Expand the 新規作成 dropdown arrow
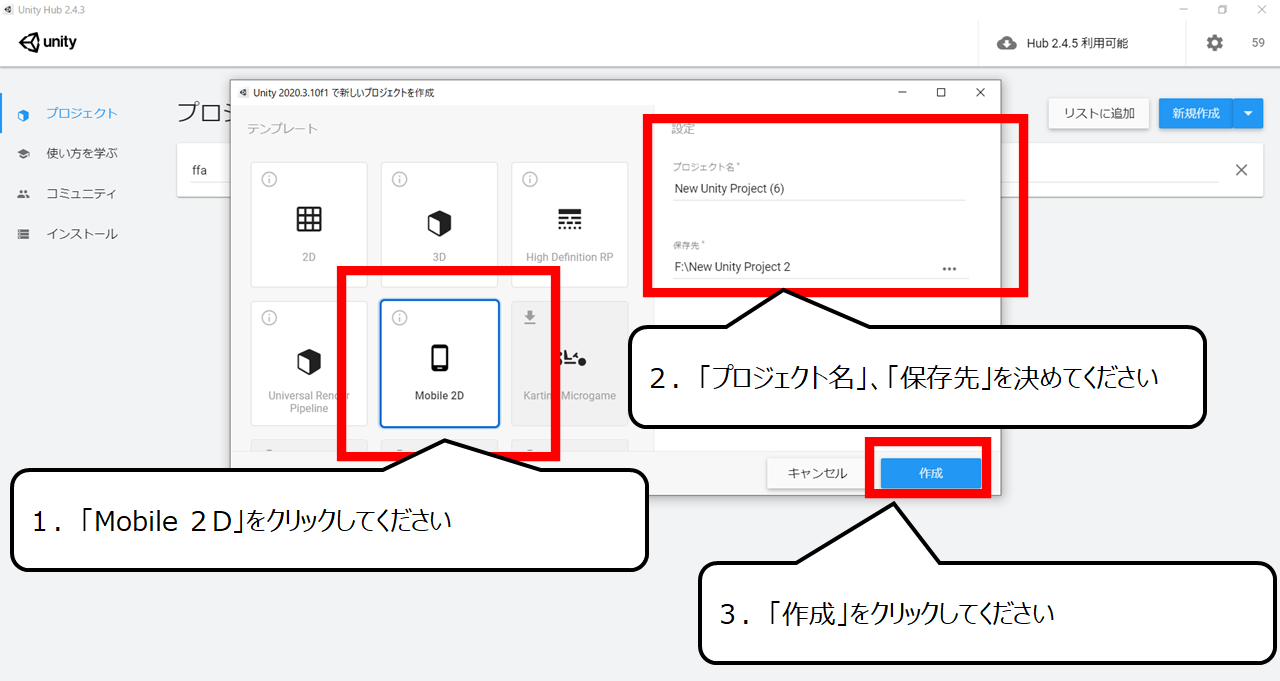 pyautogui.click(x=1248, y=113)
